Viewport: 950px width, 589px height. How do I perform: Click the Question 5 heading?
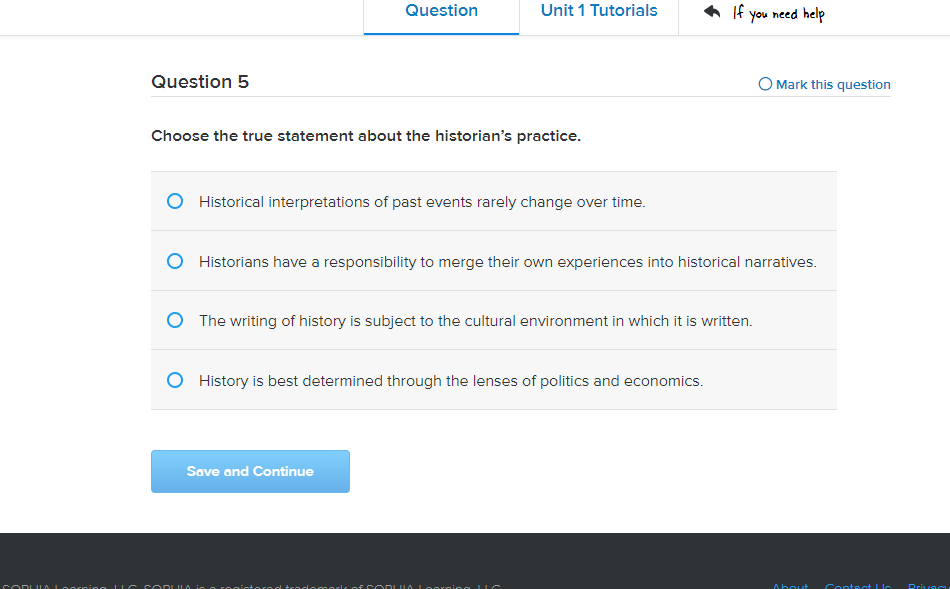200,82
